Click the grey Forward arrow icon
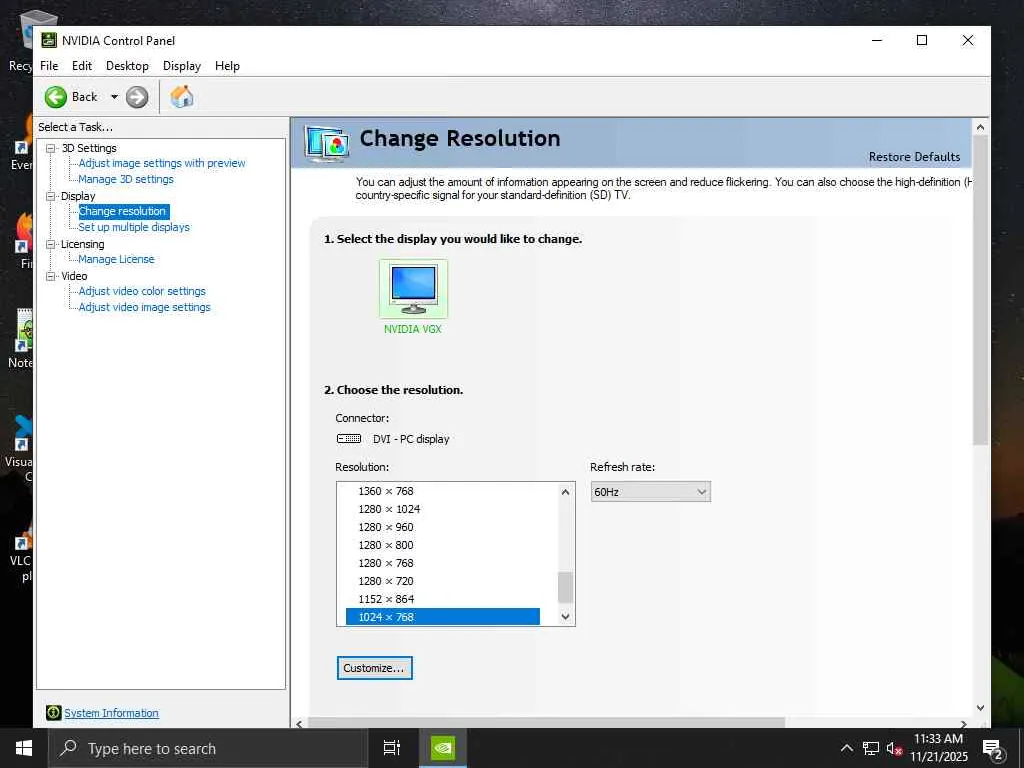This screenshot has height=768, width=1024. tap(136, 97)
